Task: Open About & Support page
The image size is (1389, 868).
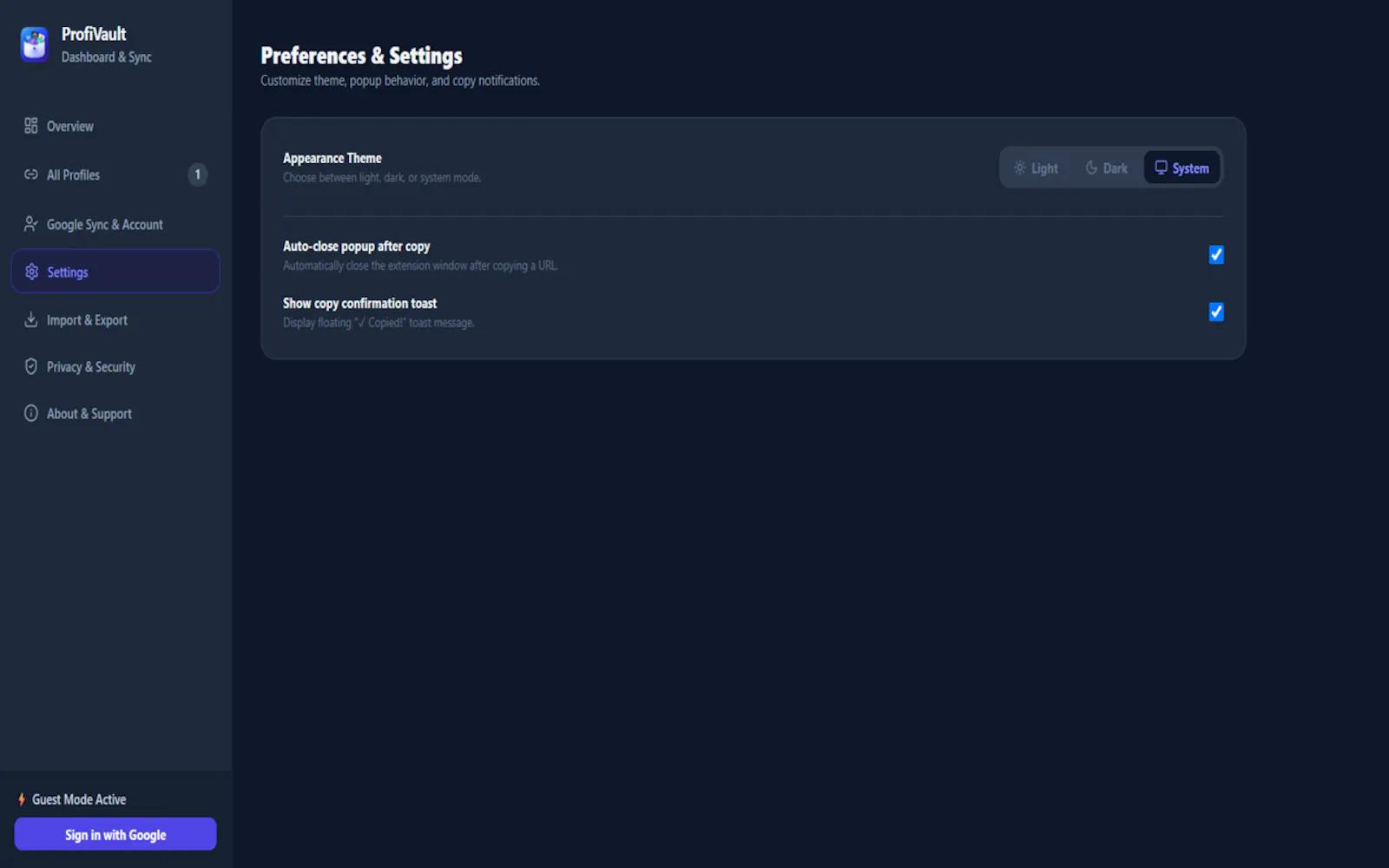Action: tap(115, 413)
